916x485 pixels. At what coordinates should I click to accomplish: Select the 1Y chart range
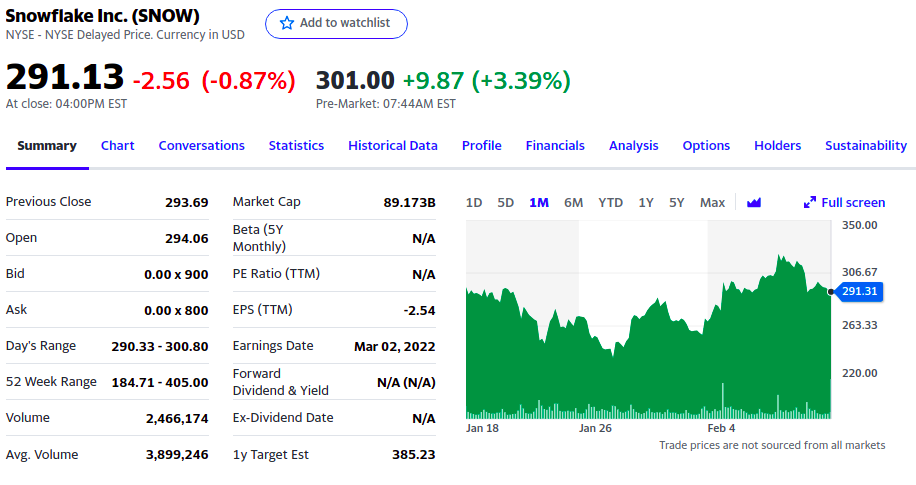[646, 203]
